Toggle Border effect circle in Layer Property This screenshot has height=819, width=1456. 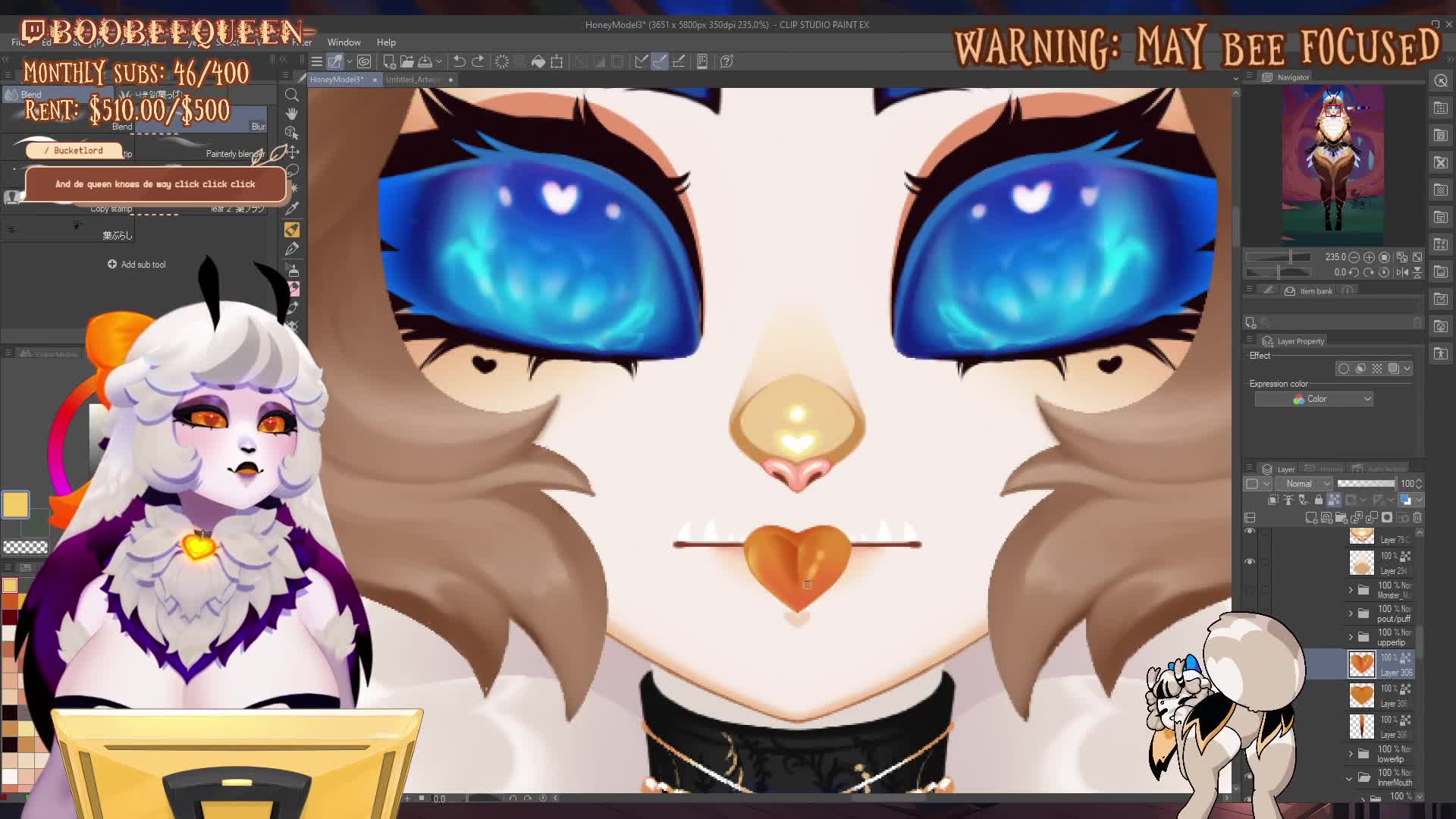pos(1344,369)
